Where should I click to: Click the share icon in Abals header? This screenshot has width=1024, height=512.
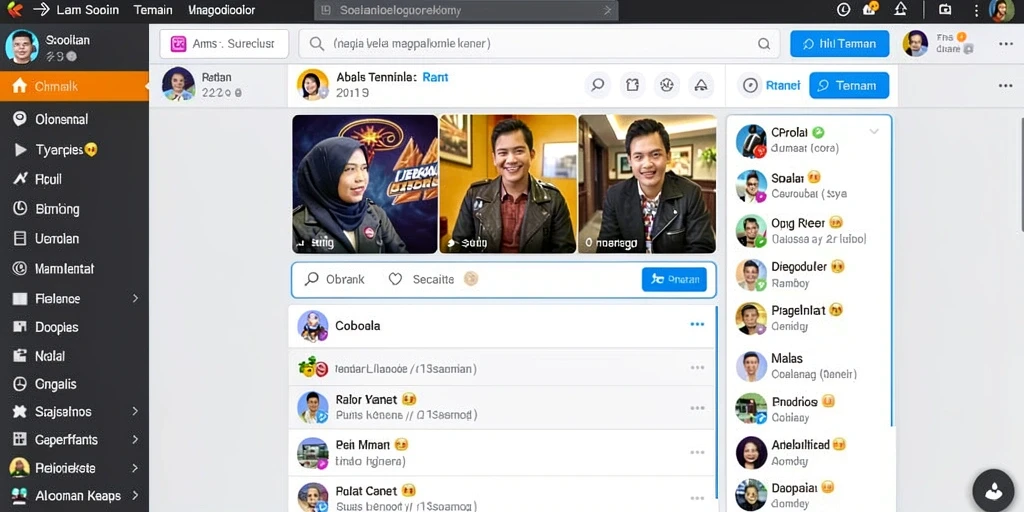pos(632,85)
